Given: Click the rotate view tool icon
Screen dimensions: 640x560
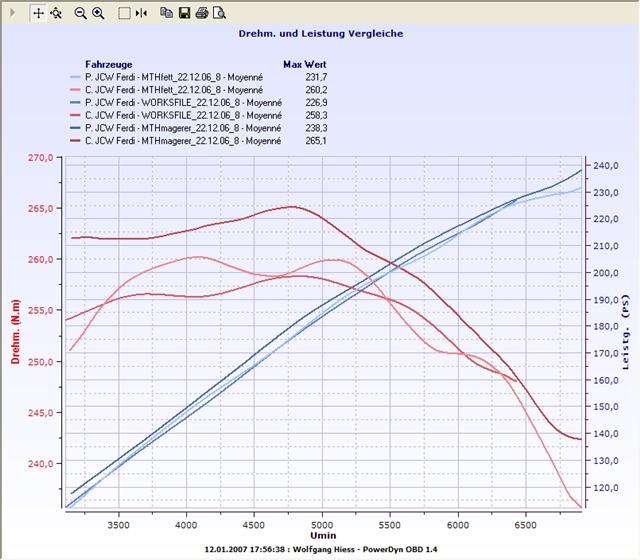Looking at the screenshot, I should click(56, 14).
